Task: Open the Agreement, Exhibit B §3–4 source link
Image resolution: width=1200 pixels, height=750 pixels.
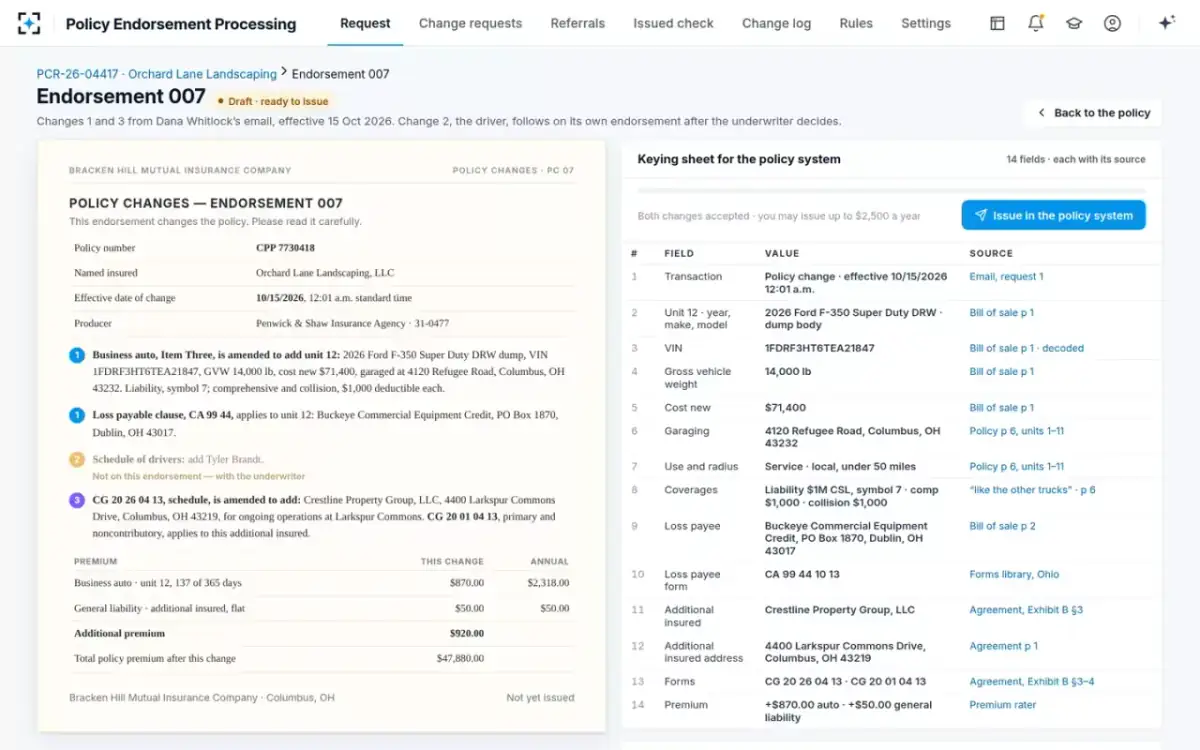Action: point(1031,682)
